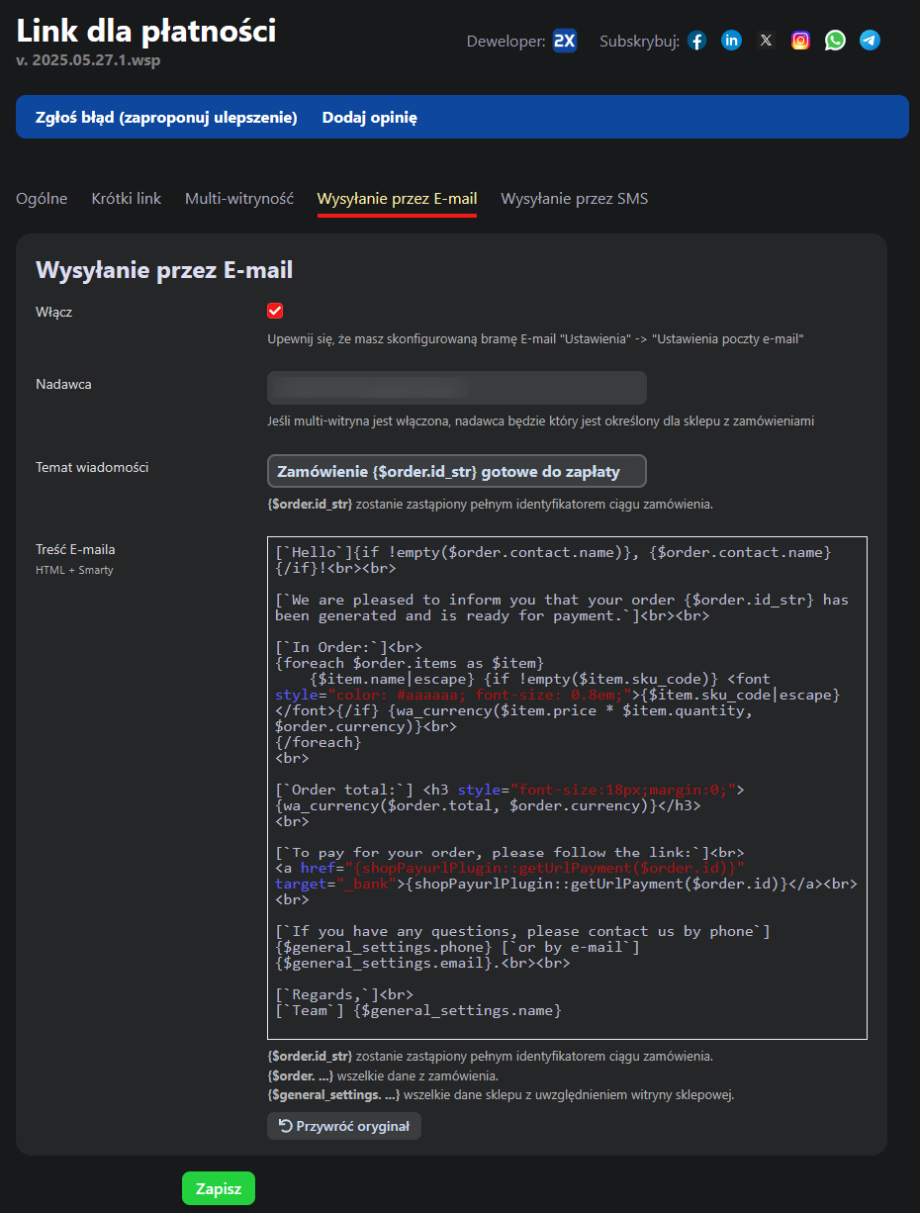The height and width of the screenshot is (1213, 920).
Task: Open the Krótki link tab
Action: (x=126, y=199)
